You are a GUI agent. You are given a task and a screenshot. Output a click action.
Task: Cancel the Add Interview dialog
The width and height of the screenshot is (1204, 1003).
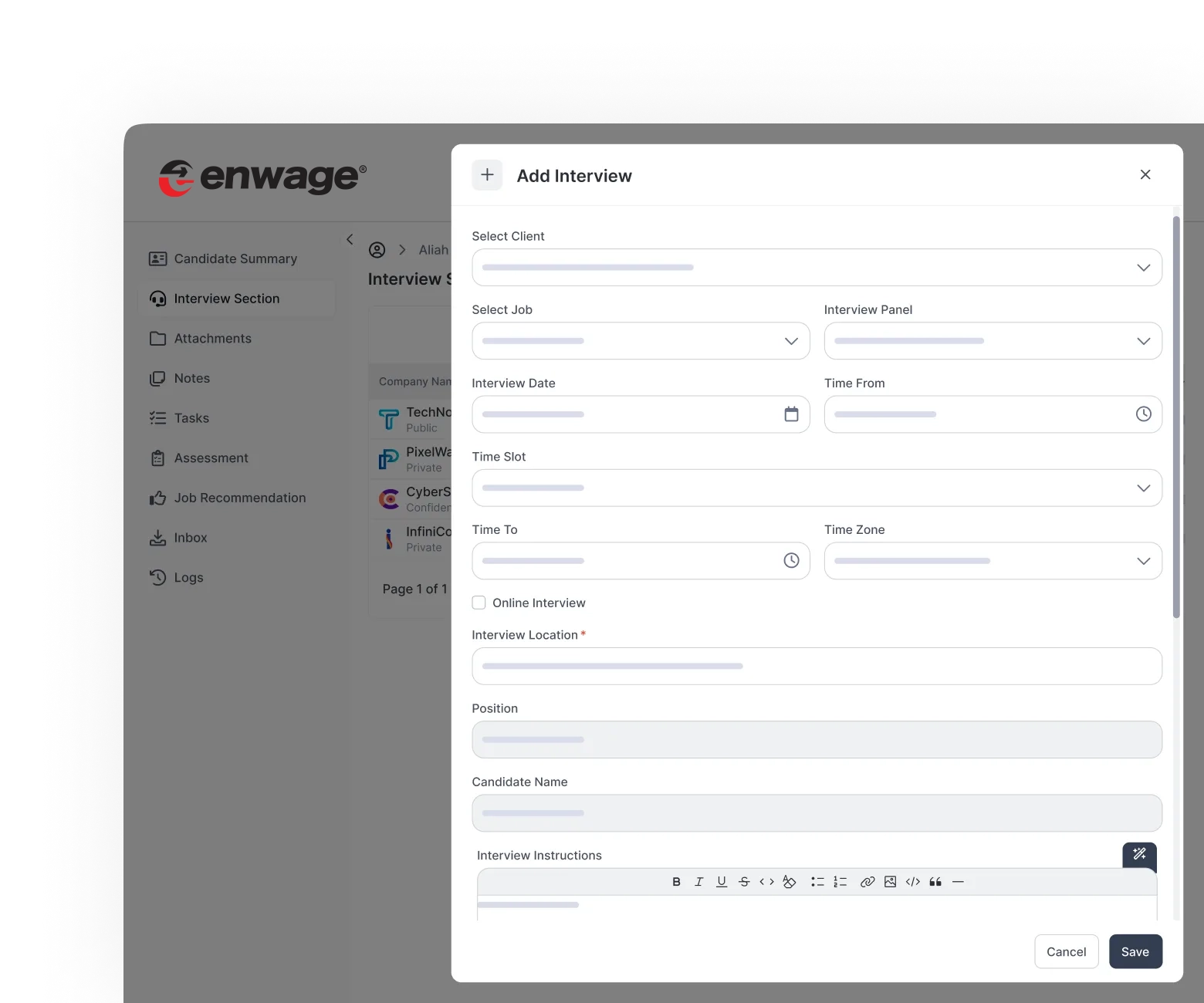pyautogui.click(x=1066, y=951)
